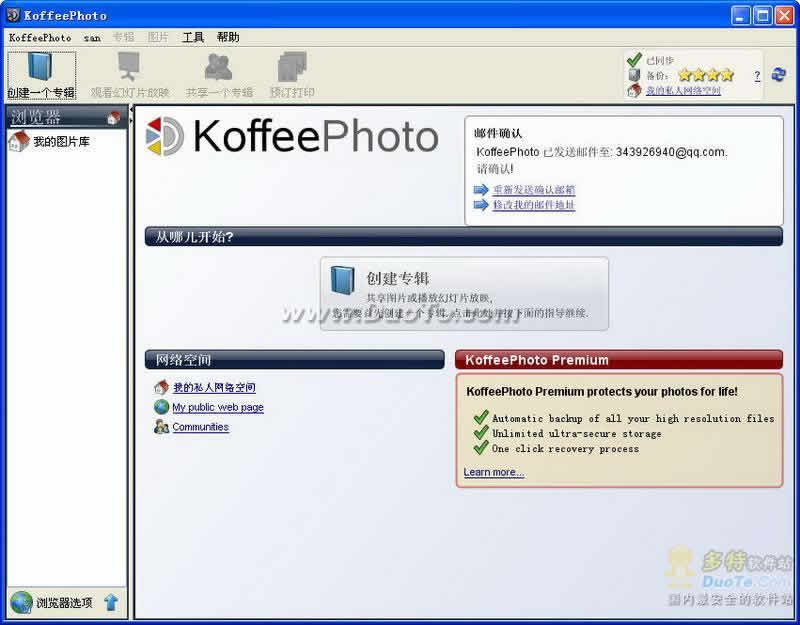Viewport: 800px width, 625px height.
Task: Open the san menu
Action: [92, 38]
